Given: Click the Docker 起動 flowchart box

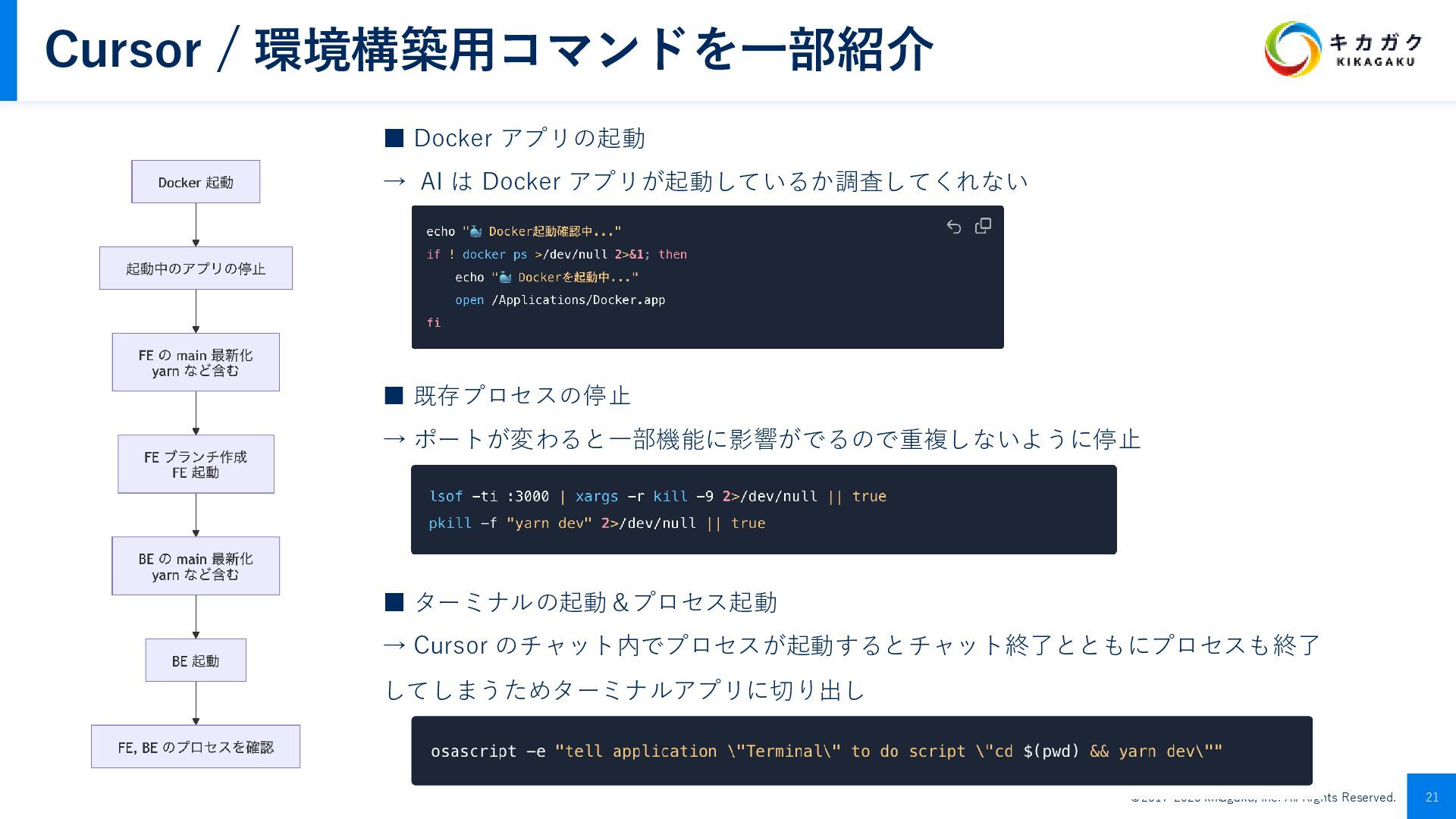Looking at the screenshot, I should (196, 182).
